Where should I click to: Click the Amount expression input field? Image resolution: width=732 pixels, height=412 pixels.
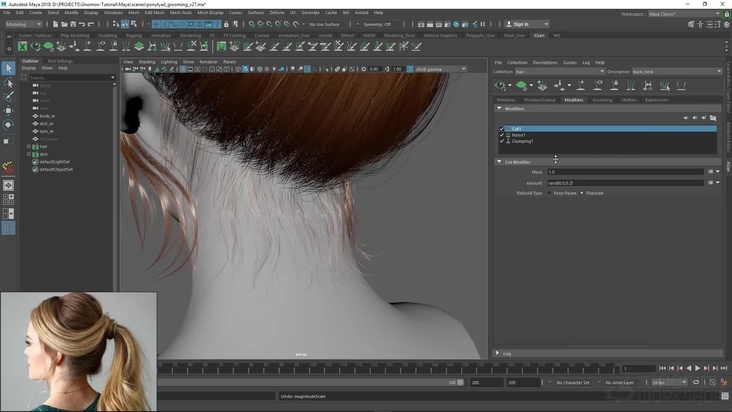pyautogui.click(x=625, y=183)
